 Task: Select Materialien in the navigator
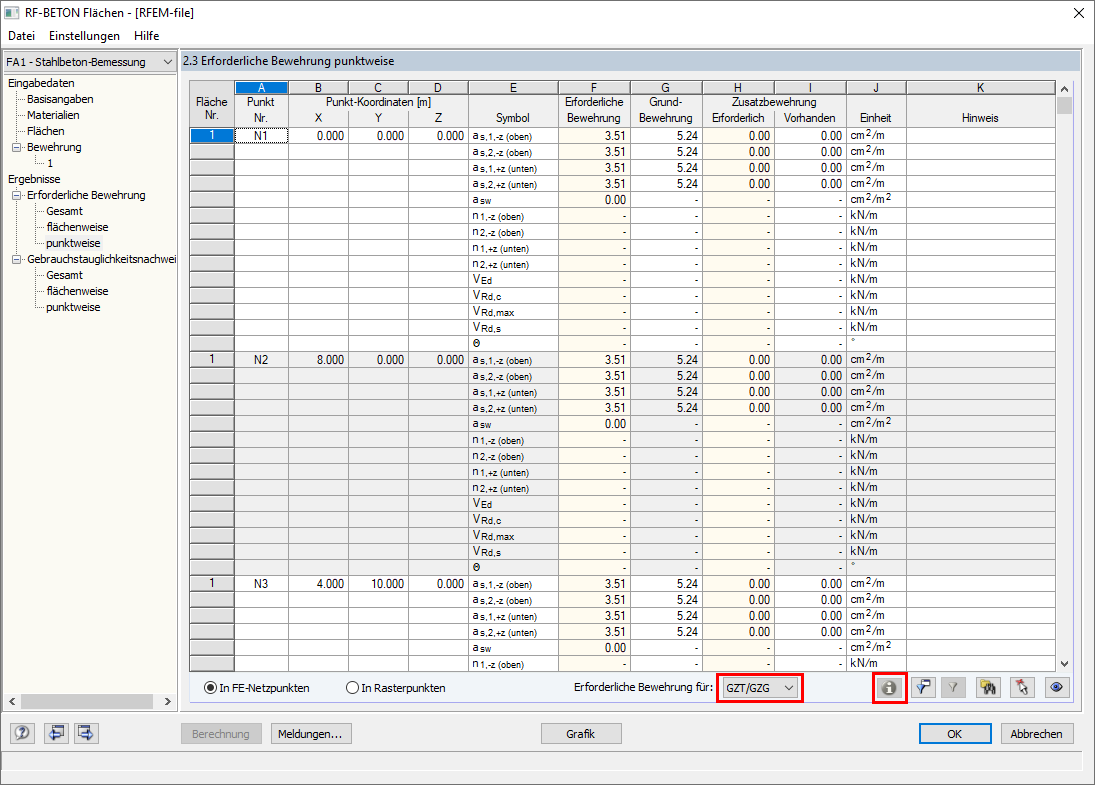pyautogui.click(x=53, y=115)
